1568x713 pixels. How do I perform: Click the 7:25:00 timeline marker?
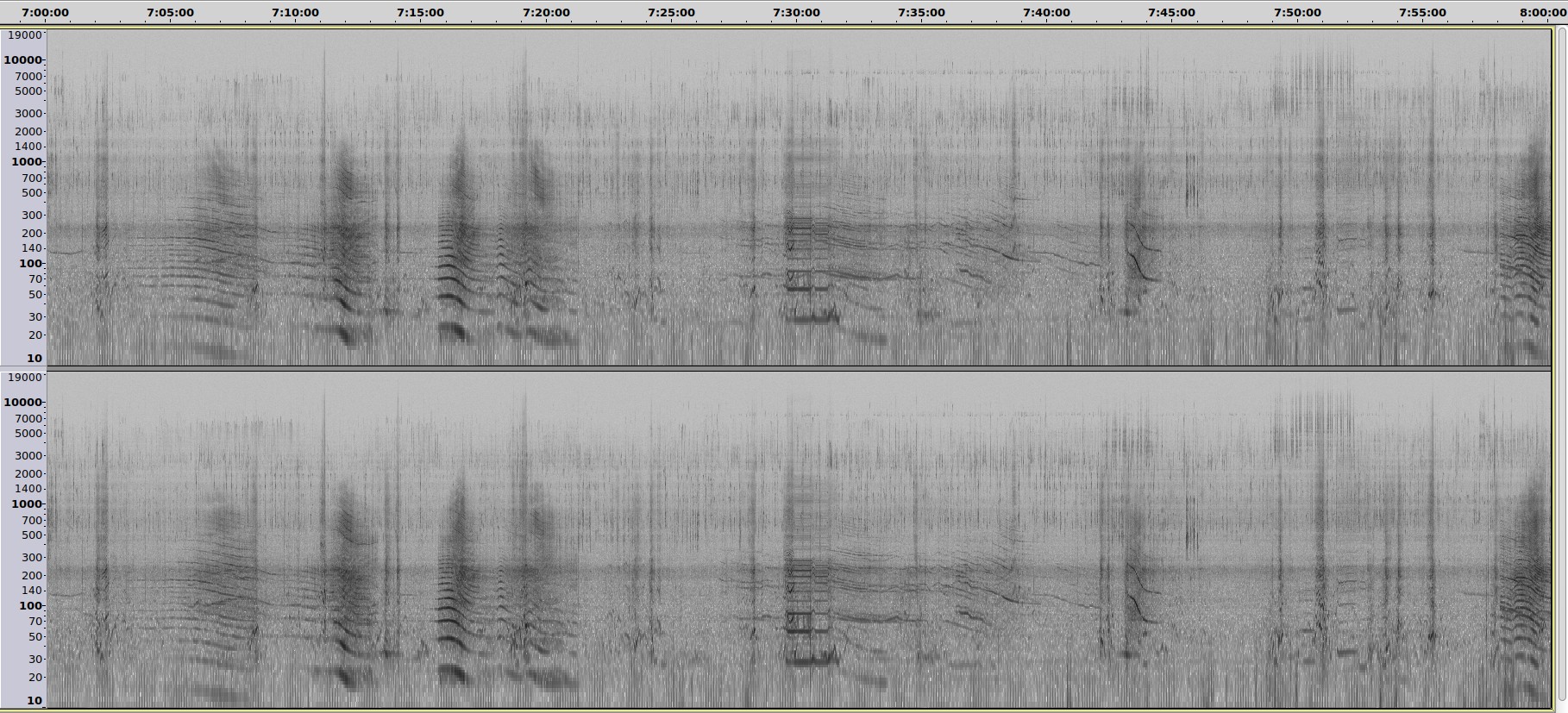[x=671, y=13]
